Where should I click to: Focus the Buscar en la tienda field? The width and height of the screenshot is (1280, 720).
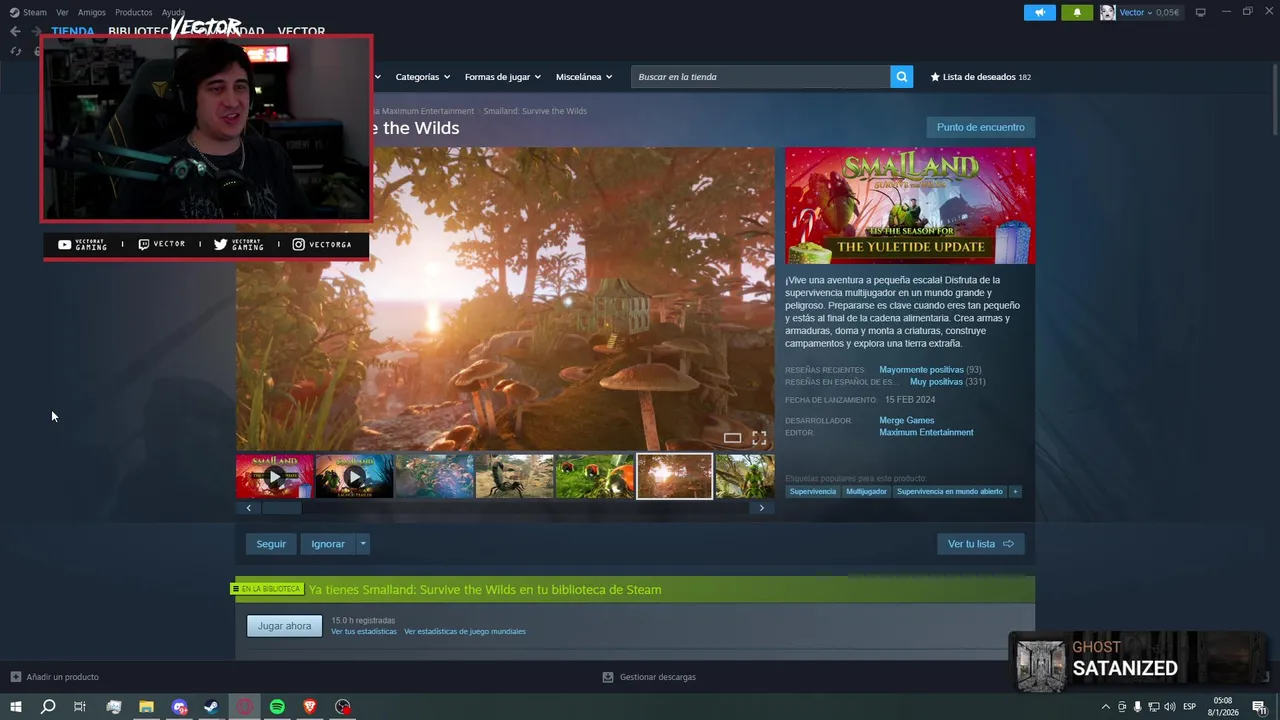coord(760,77)
